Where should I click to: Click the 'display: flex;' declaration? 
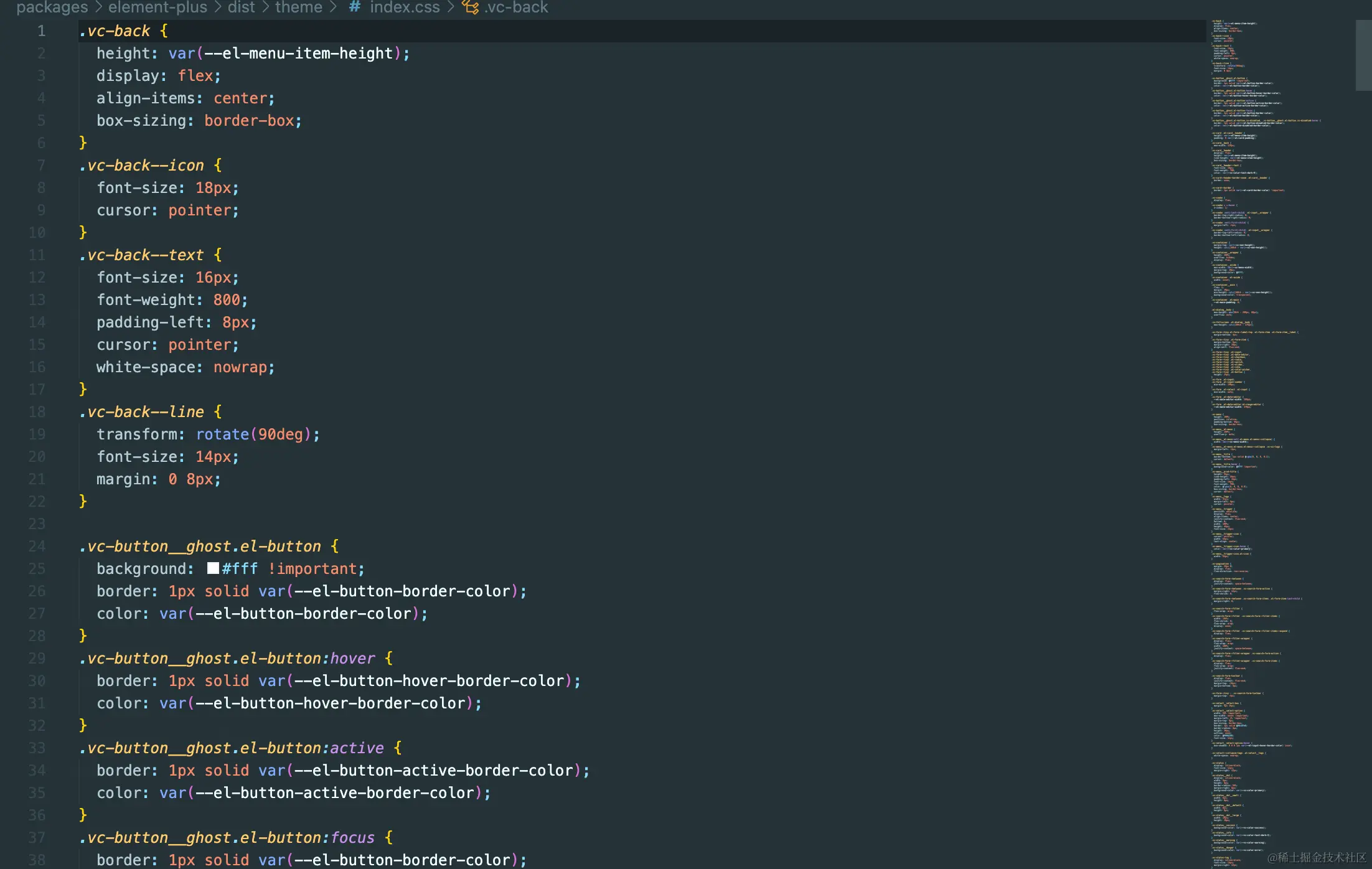point(159,76)
